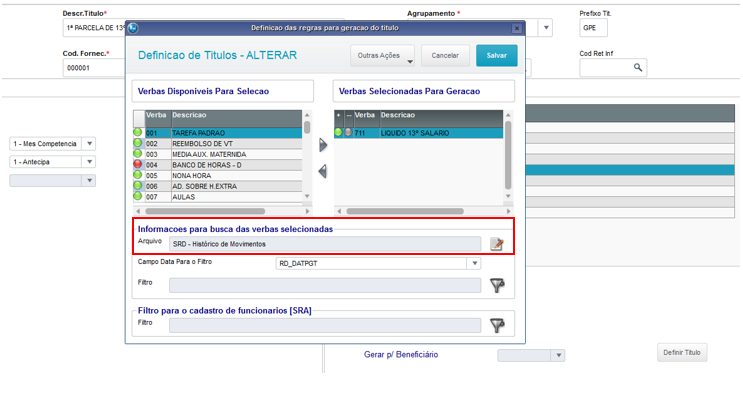This screenshot has width=743, height=396.
Task: Click the Definir Titulo button
Action: [x=682, y=352]
